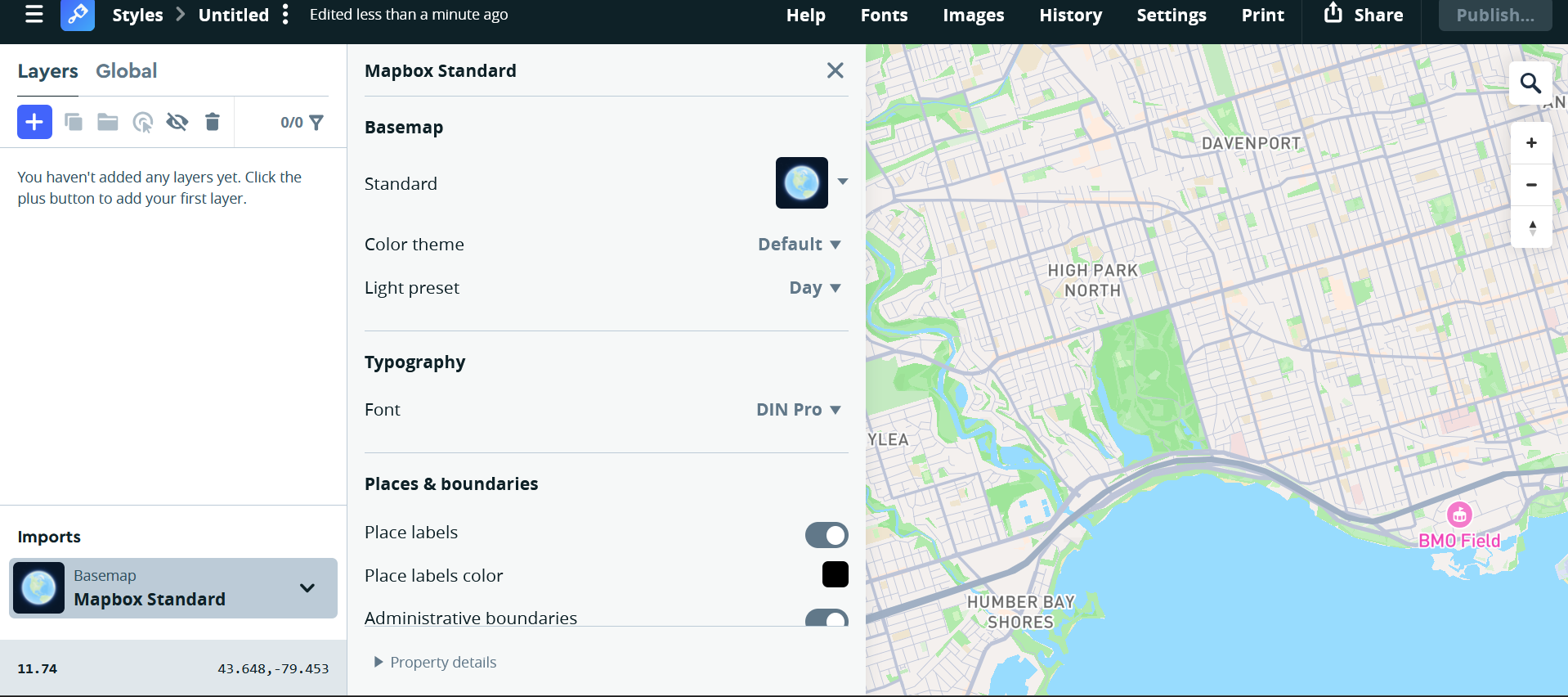Screen dimensions: 1568x697
Task: Delete layer with trash icon
Action: (213, 122)
